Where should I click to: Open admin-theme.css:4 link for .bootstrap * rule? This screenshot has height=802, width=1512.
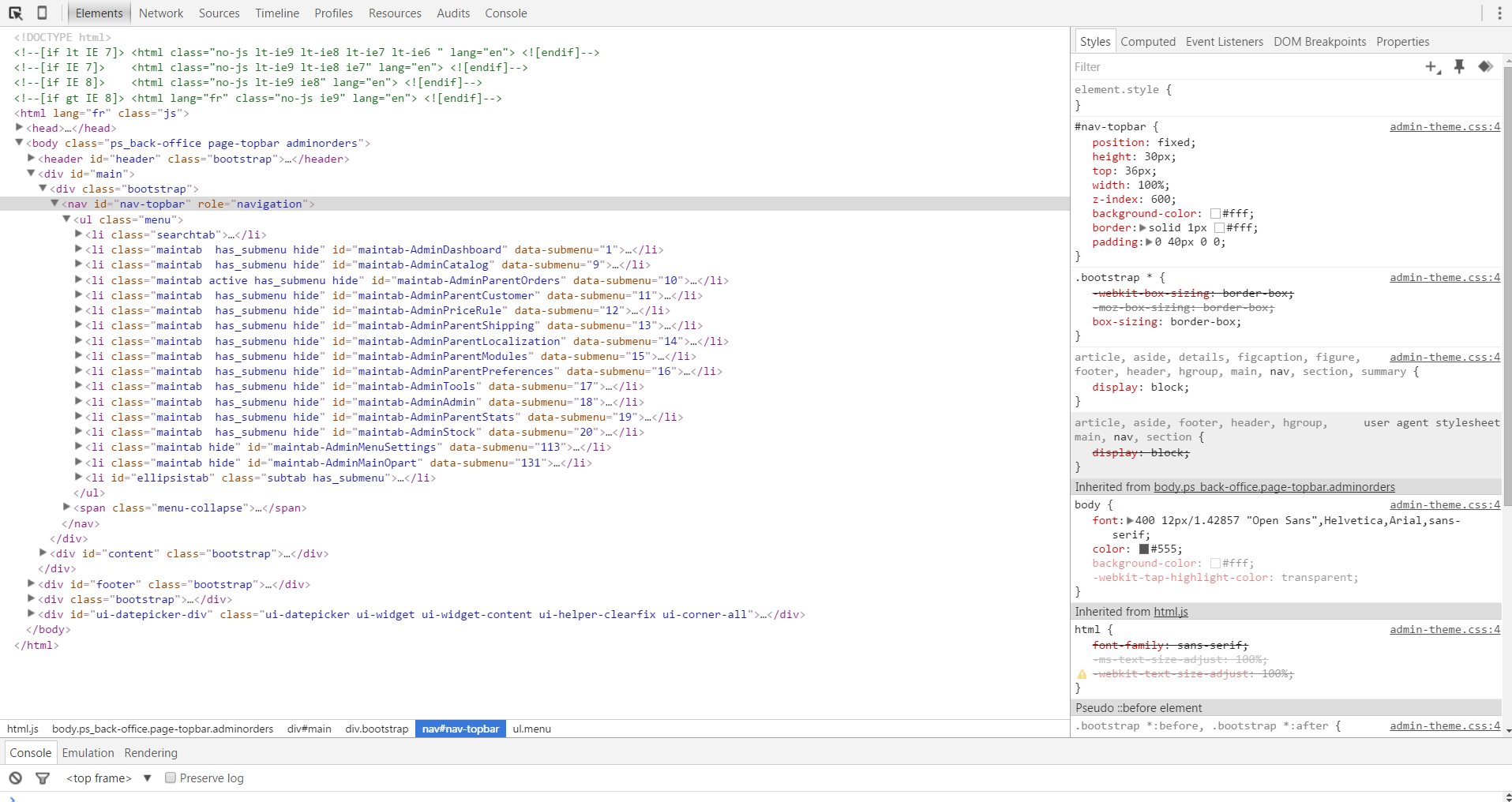(1445, 278)
